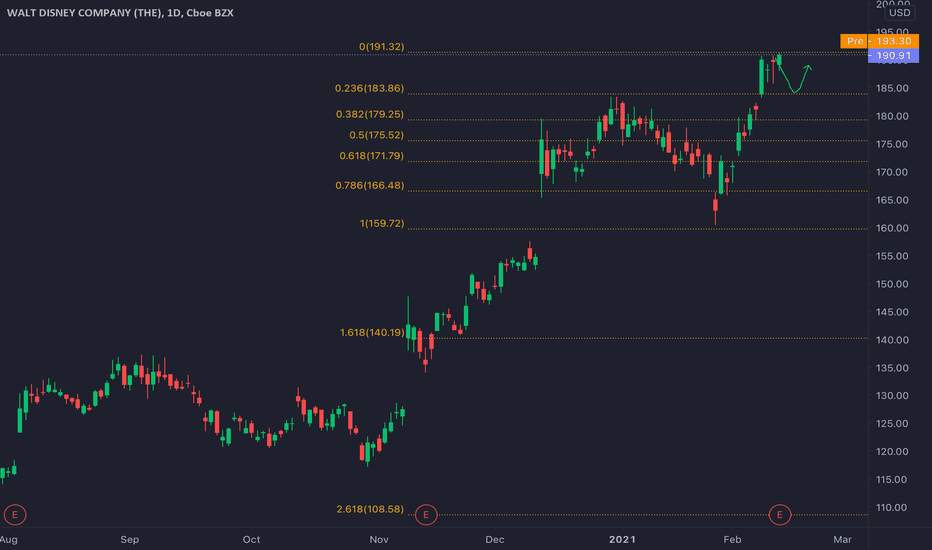This screenshot has width=932, height=550.
Task: Click the Dec label on time axis
Action: coord(495,539)
